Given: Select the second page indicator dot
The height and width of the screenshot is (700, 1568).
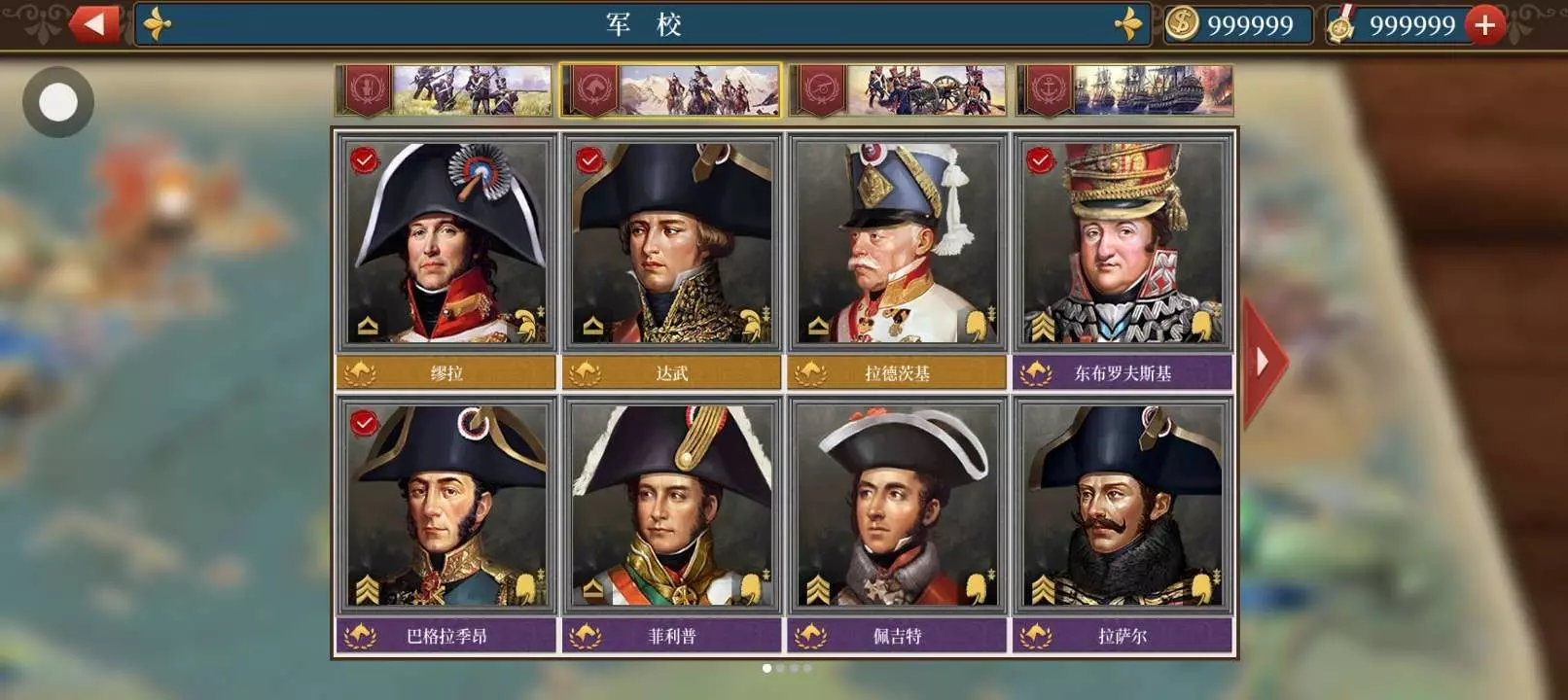Looking at the screenshot, I should [x=780, y=669].
